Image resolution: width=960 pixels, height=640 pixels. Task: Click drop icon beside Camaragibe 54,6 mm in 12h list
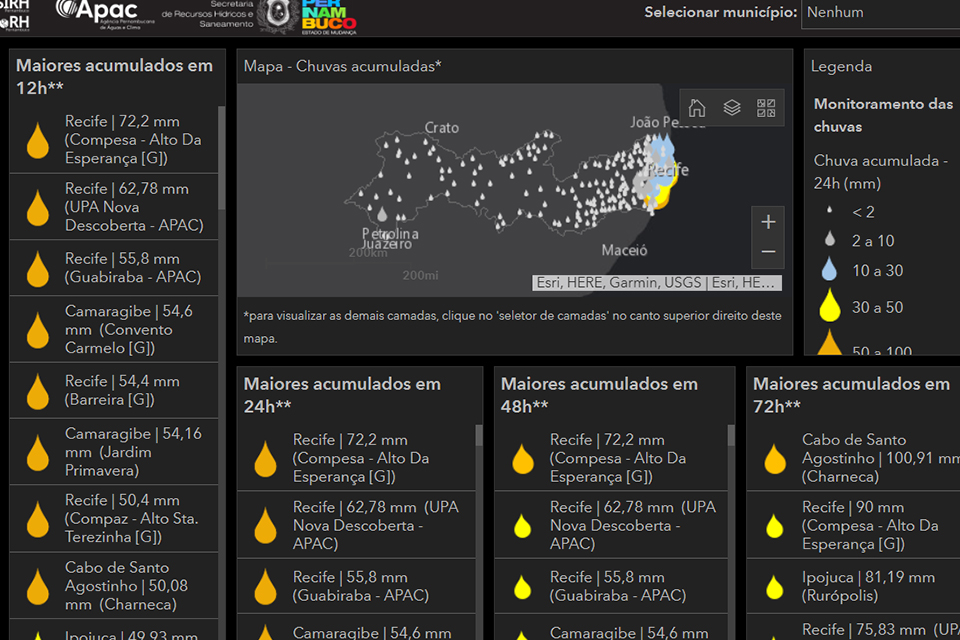click(x=38, y=330)
